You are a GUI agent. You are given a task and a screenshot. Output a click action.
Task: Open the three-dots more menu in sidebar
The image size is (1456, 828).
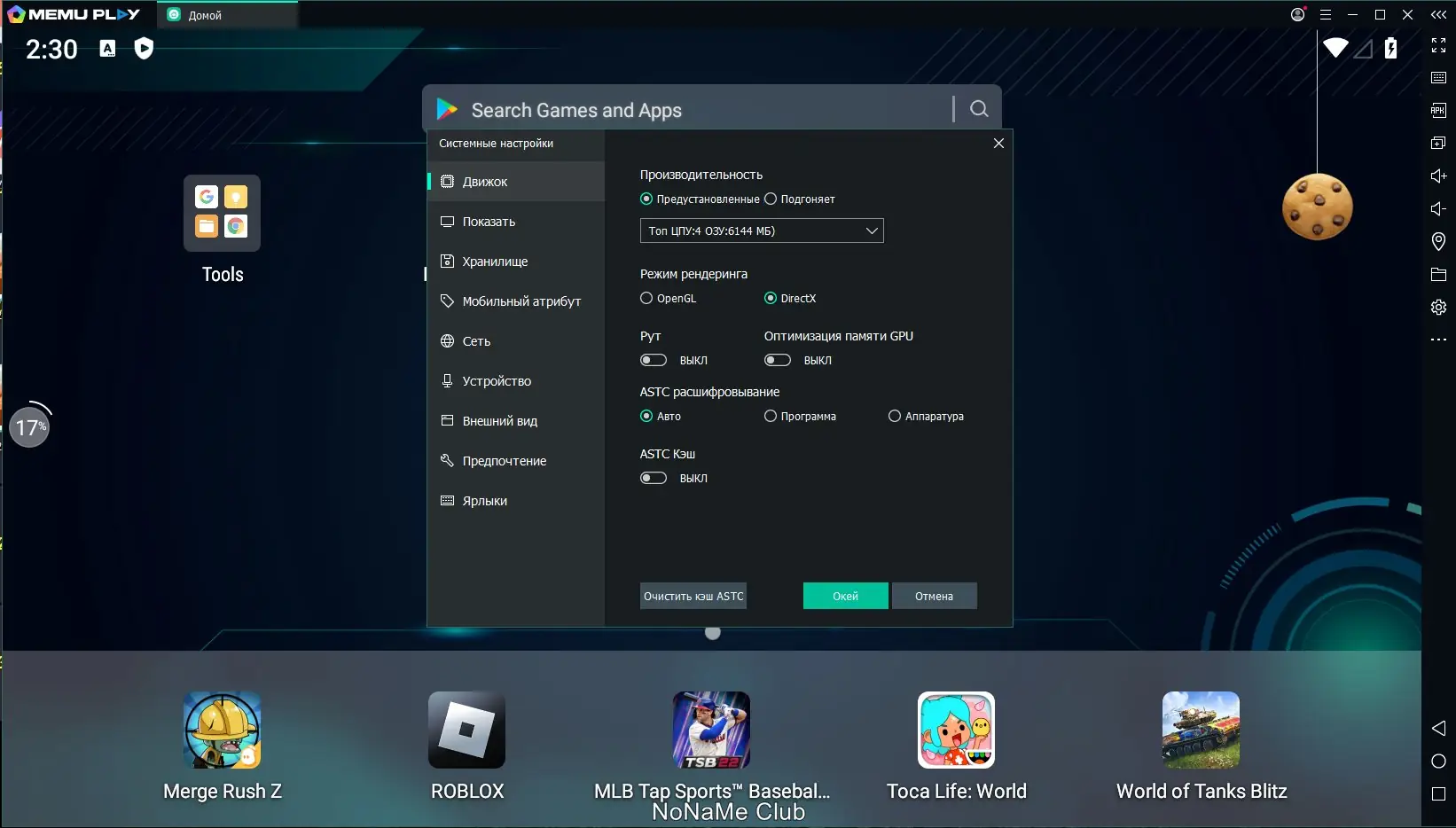[x=1438, y=340]
